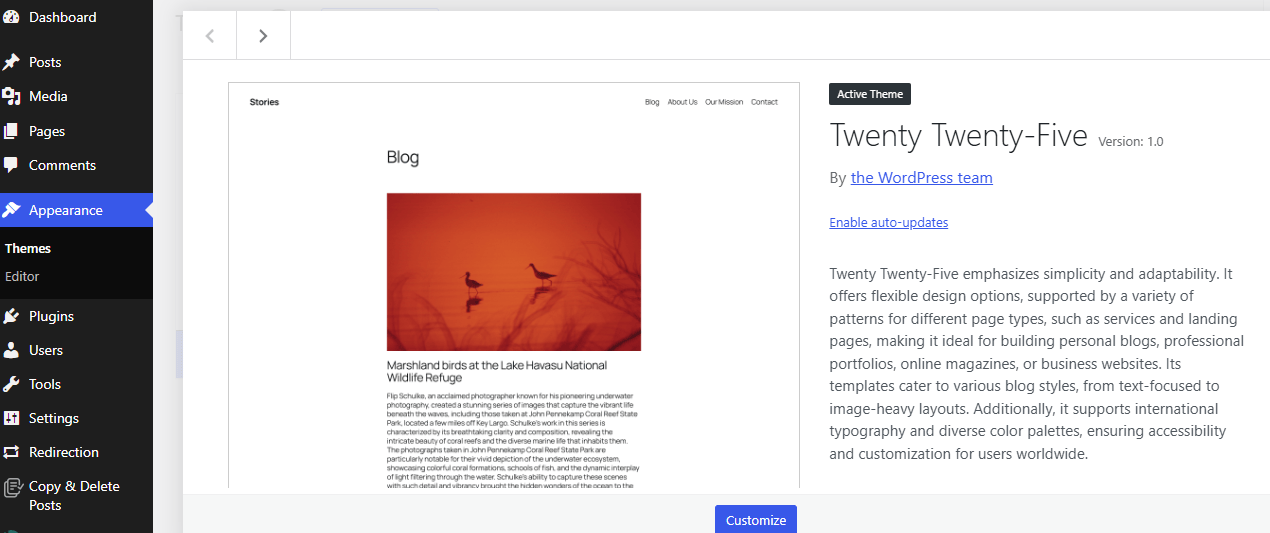Image resolution: width=1270 pixels, height=533 pixels.
Task: Show next theme with right chevron
Action: [263, 36]
